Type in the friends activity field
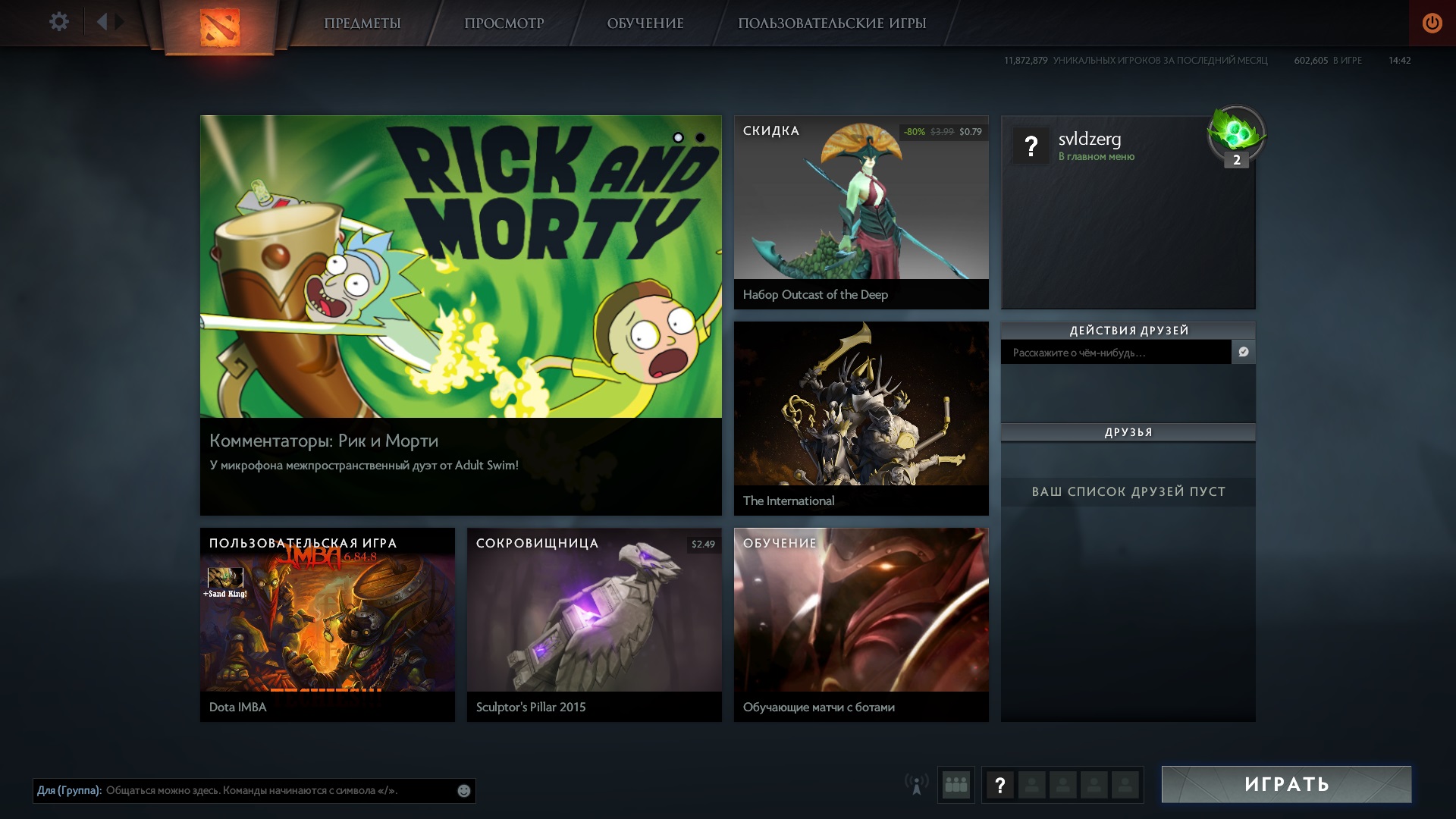 click(x=1116, y=353)
